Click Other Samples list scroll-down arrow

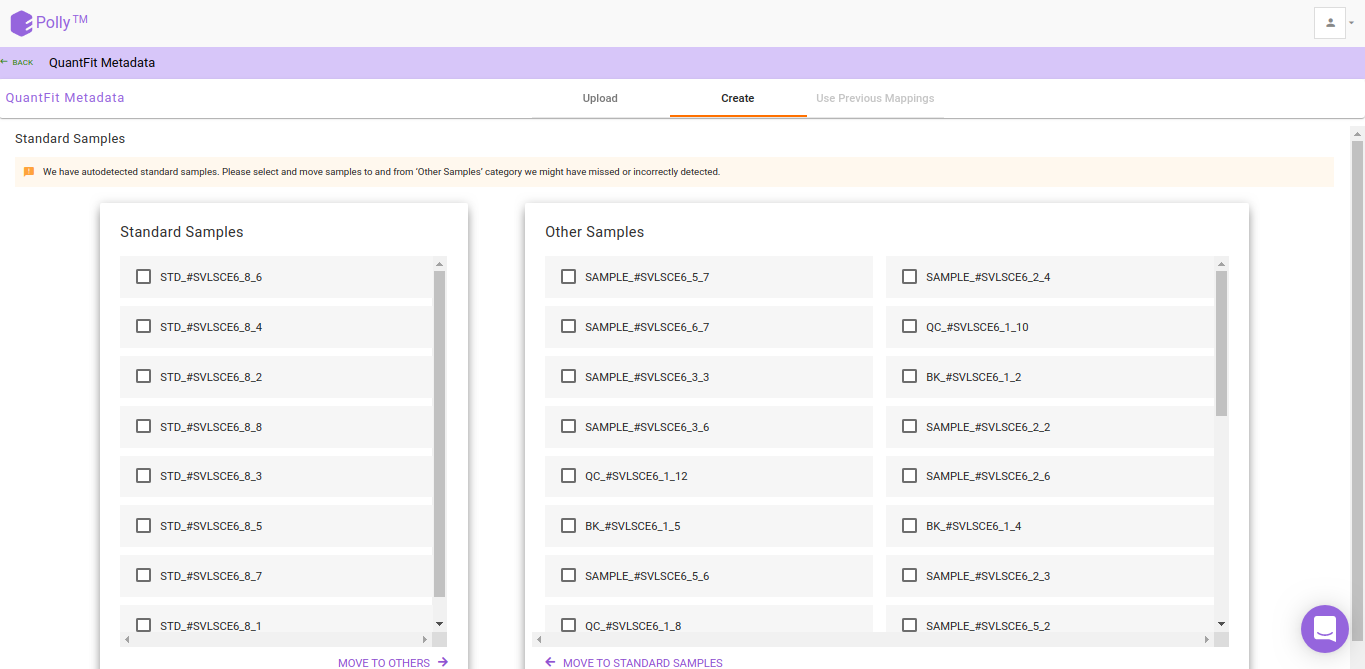pos(1221,624)
